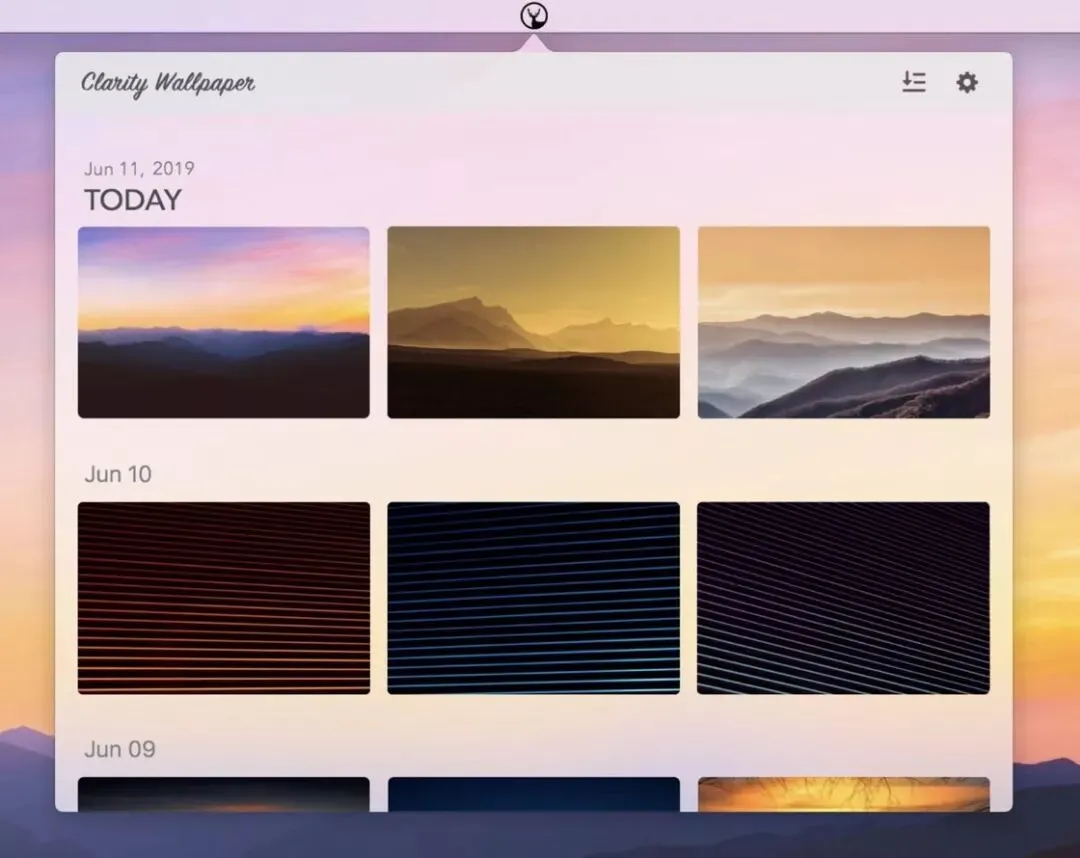
Task: Choose the purple striped lines wallpaper
Action: (x=844, y=598)
